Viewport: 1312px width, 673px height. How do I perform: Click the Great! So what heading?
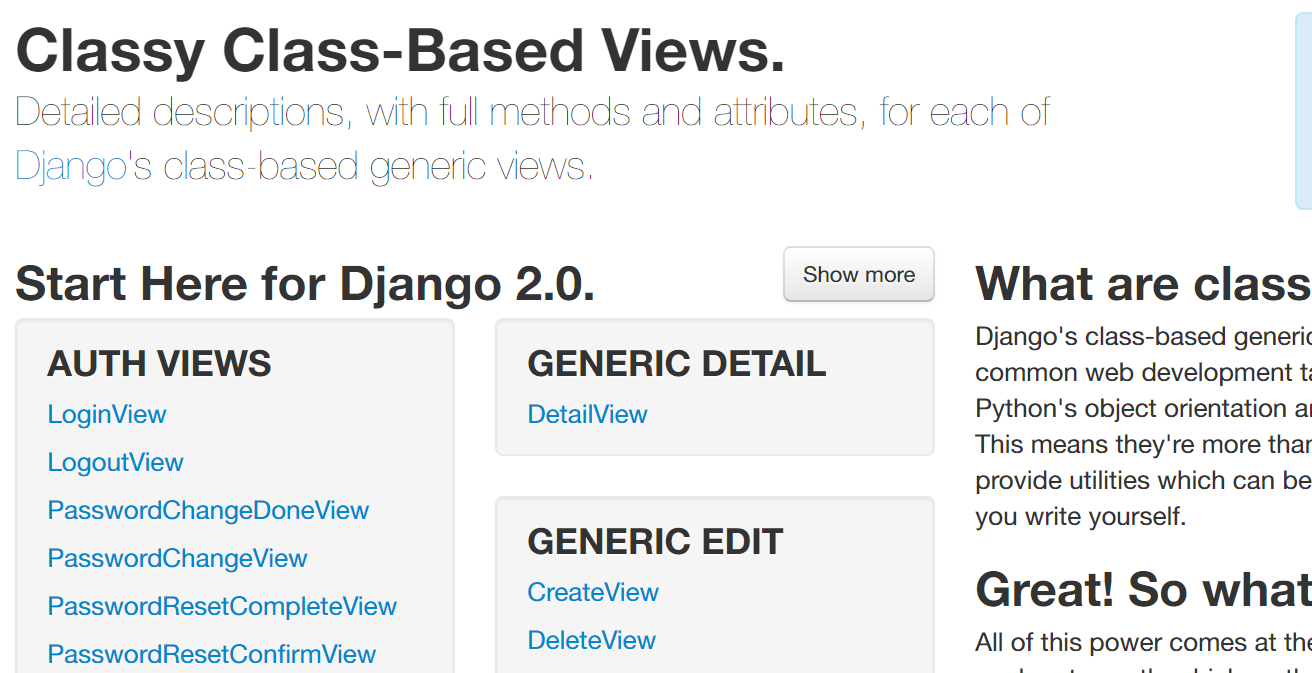click(1143, 589)
